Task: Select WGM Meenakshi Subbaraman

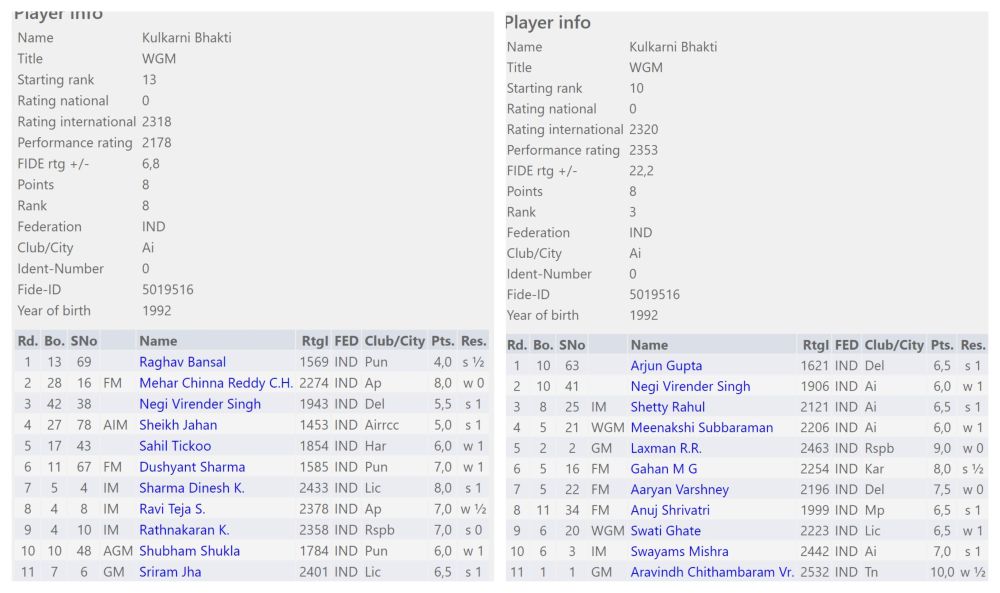Action: tap(701, 428)
